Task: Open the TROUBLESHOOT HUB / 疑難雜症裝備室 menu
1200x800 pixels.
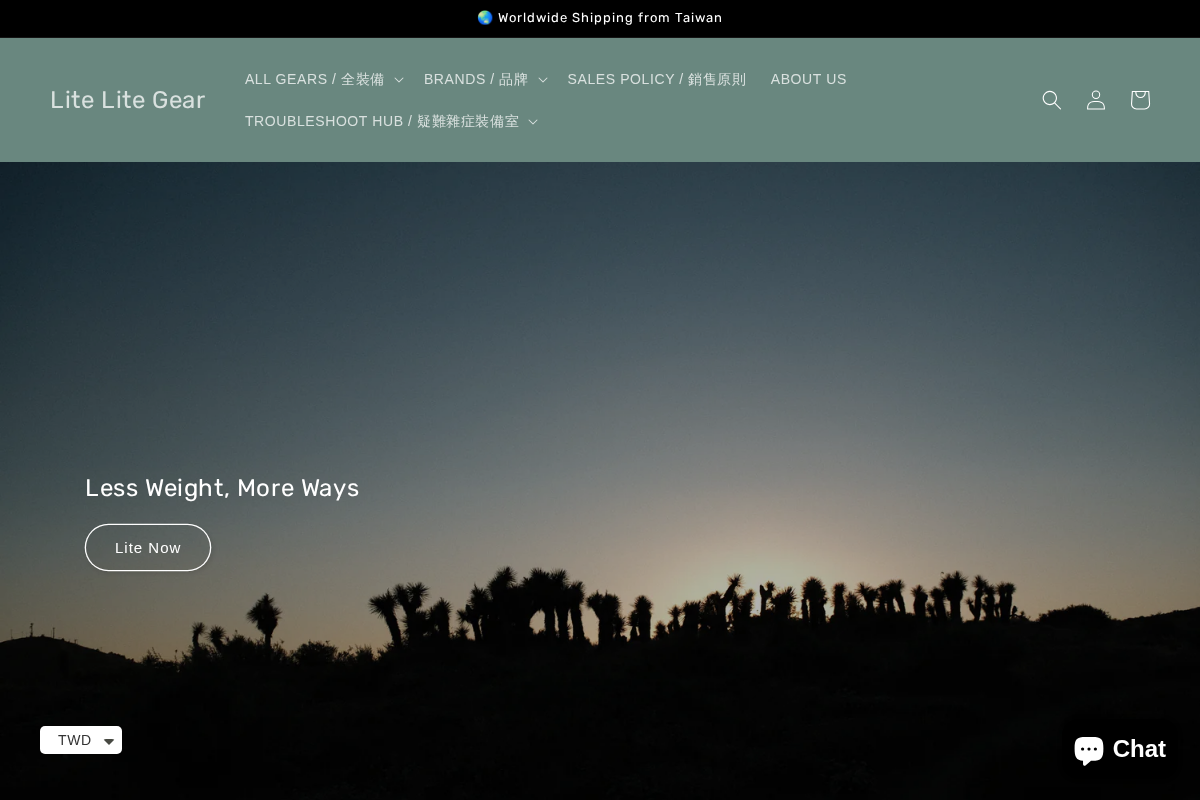Action: [383, 121]
